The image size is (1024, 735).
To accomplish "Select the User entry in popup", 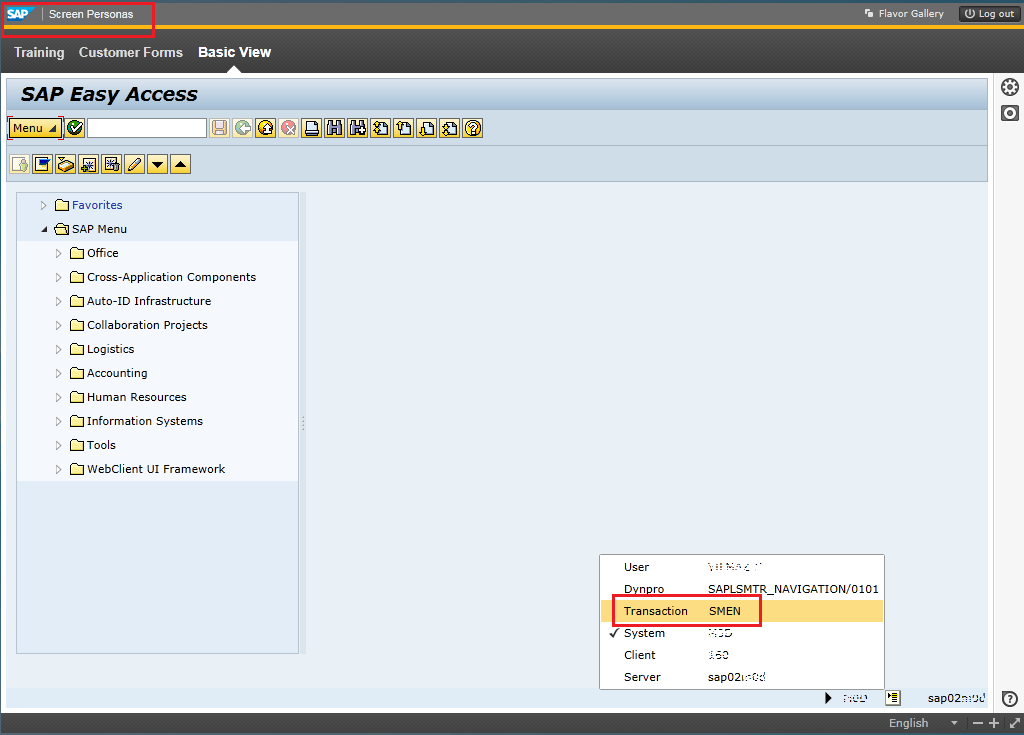I will coord(742,567).
